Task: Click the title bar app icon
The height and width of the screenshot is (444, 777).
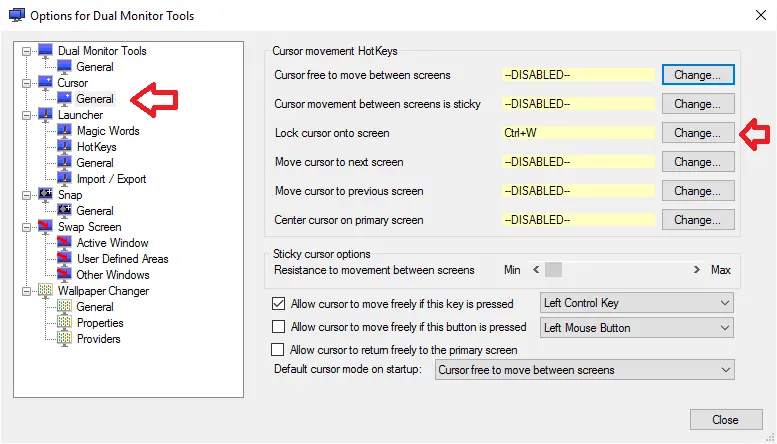Action: [x=16, y=15]
